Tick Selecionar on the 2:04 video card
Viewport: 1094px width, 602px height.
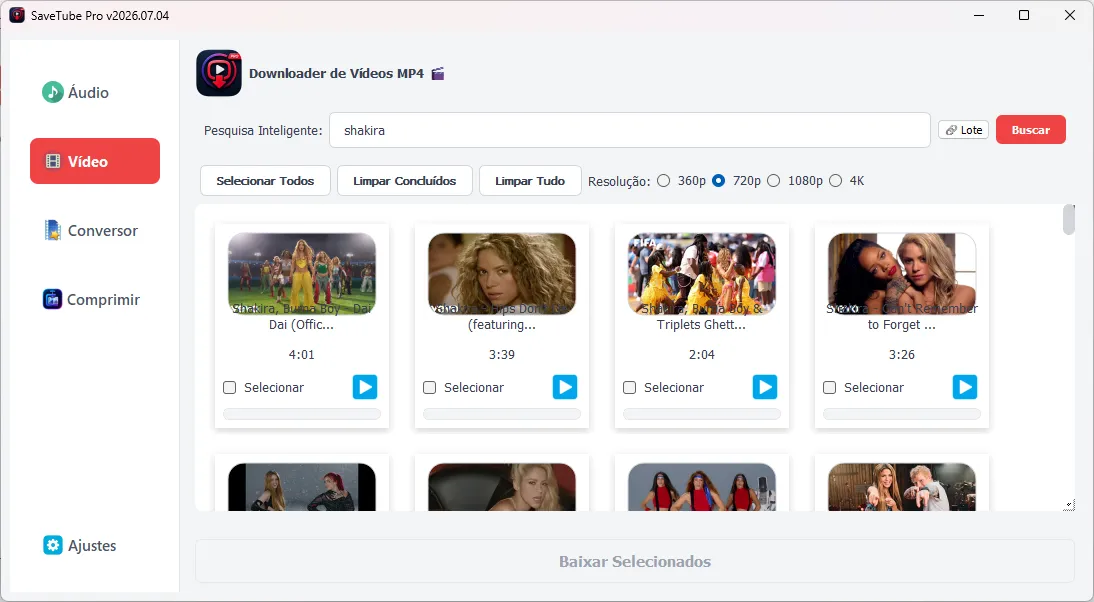[629, 387]
